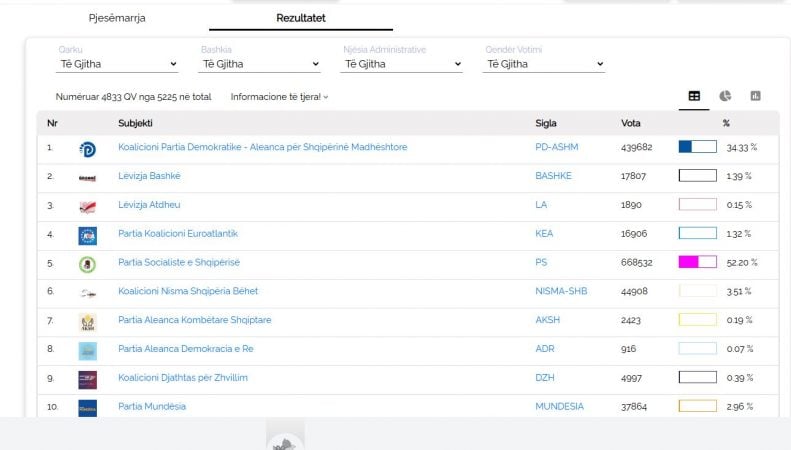The width and height of the screenshot is (791, 450).
Task: Click the Aleanca Demokracia e Re logo
Action: pos(87,351)
